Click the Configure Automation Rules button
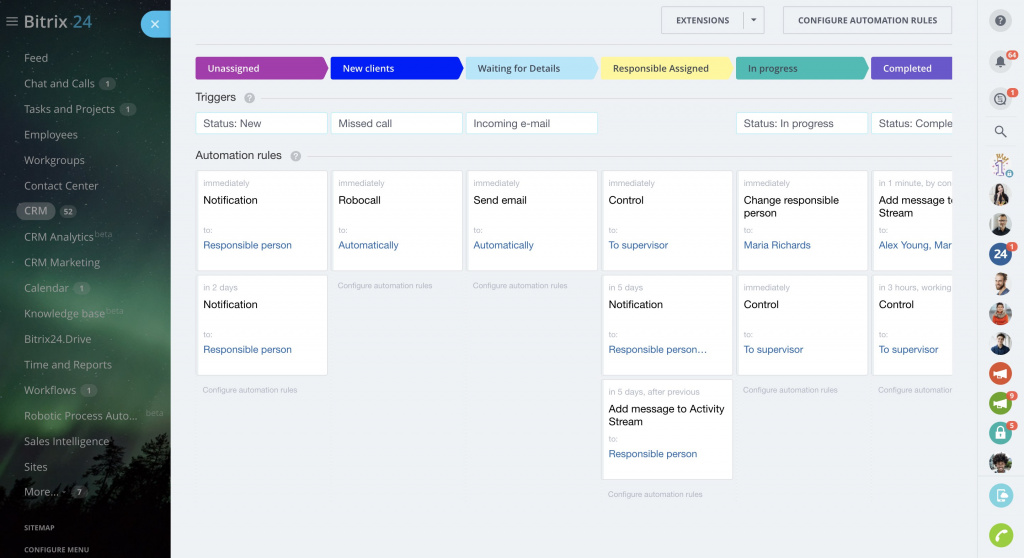Image resolution: width=1024 pixels, height=558 pixels. [867, 20]
